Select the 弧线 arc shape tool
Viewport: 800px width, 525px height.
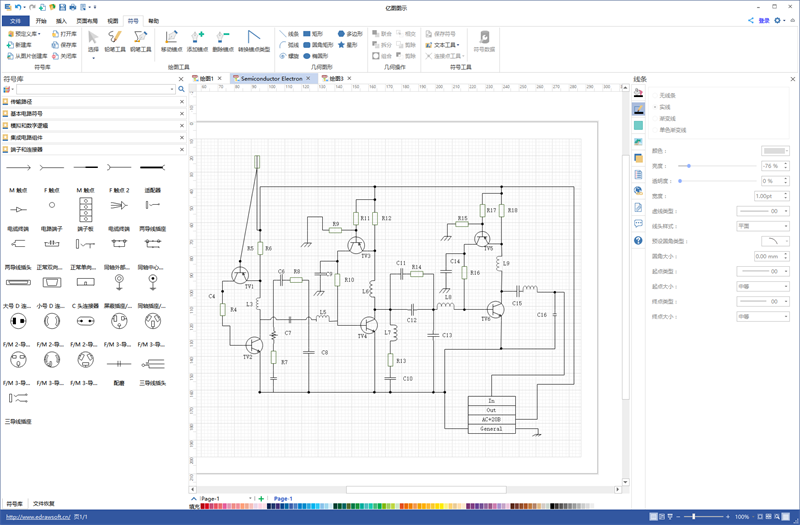(x=289, y=45)
